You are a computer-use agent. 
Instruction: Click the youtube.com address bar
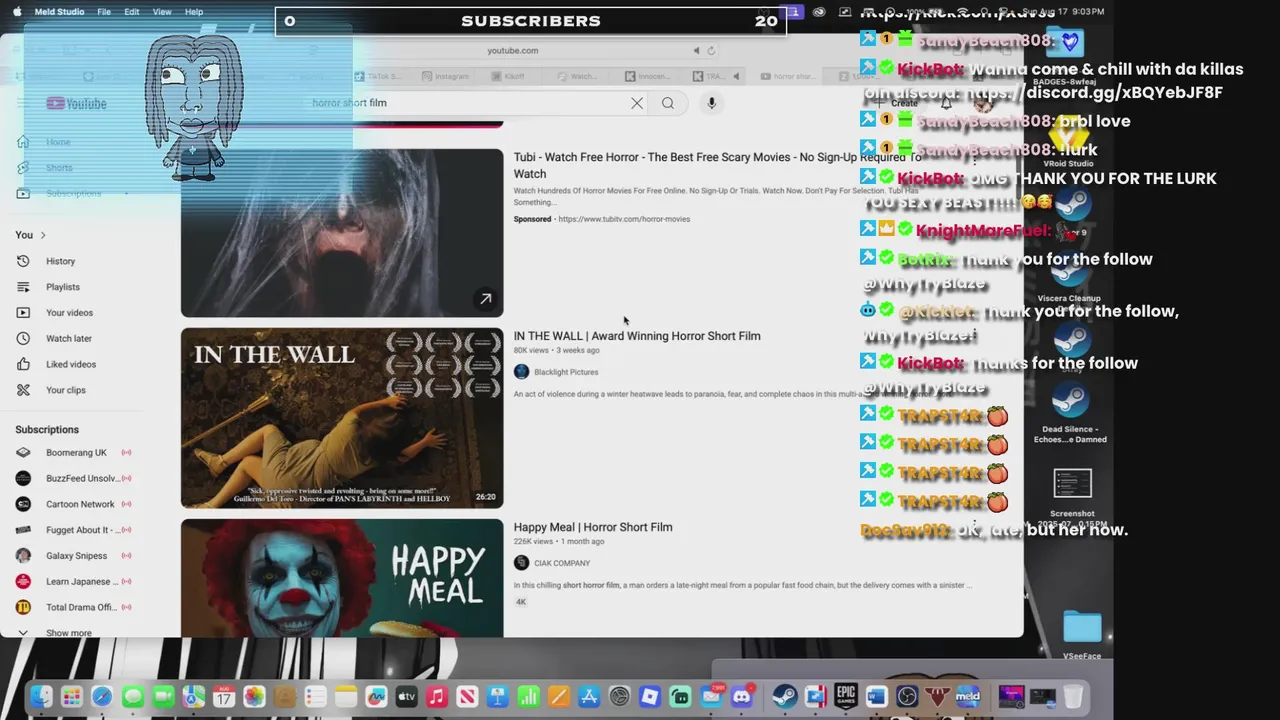[513, 50]
